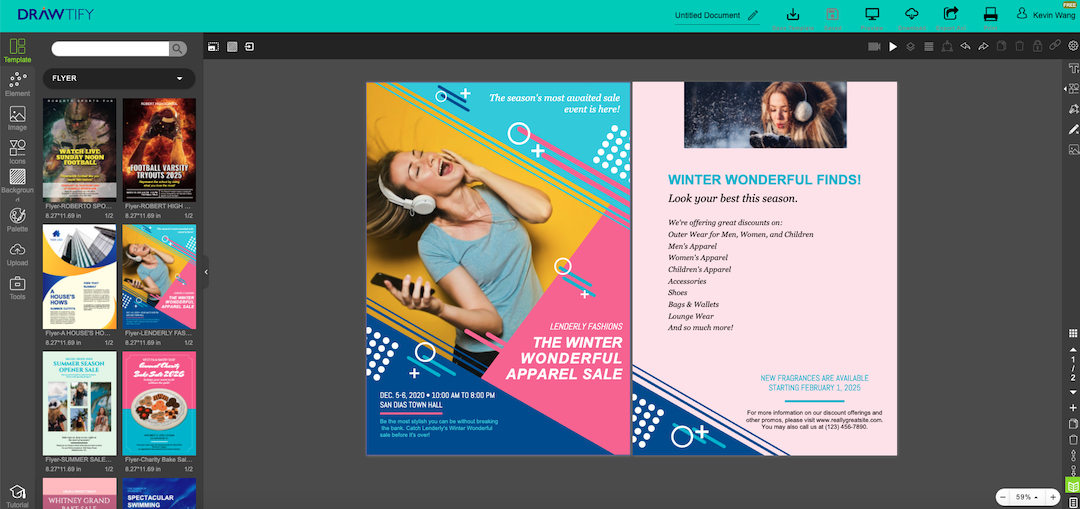Select the ROBERTO SPORTS football flyer template

(x=79, y=149)
